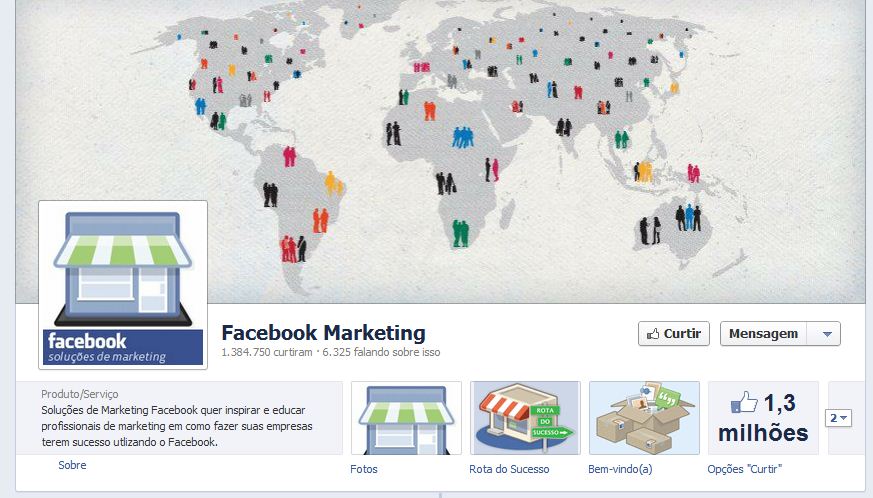The width and height of the screenshot is (873, 498).
Task: Click the 1.384.750 curtiram count
Action: (267, 352)
